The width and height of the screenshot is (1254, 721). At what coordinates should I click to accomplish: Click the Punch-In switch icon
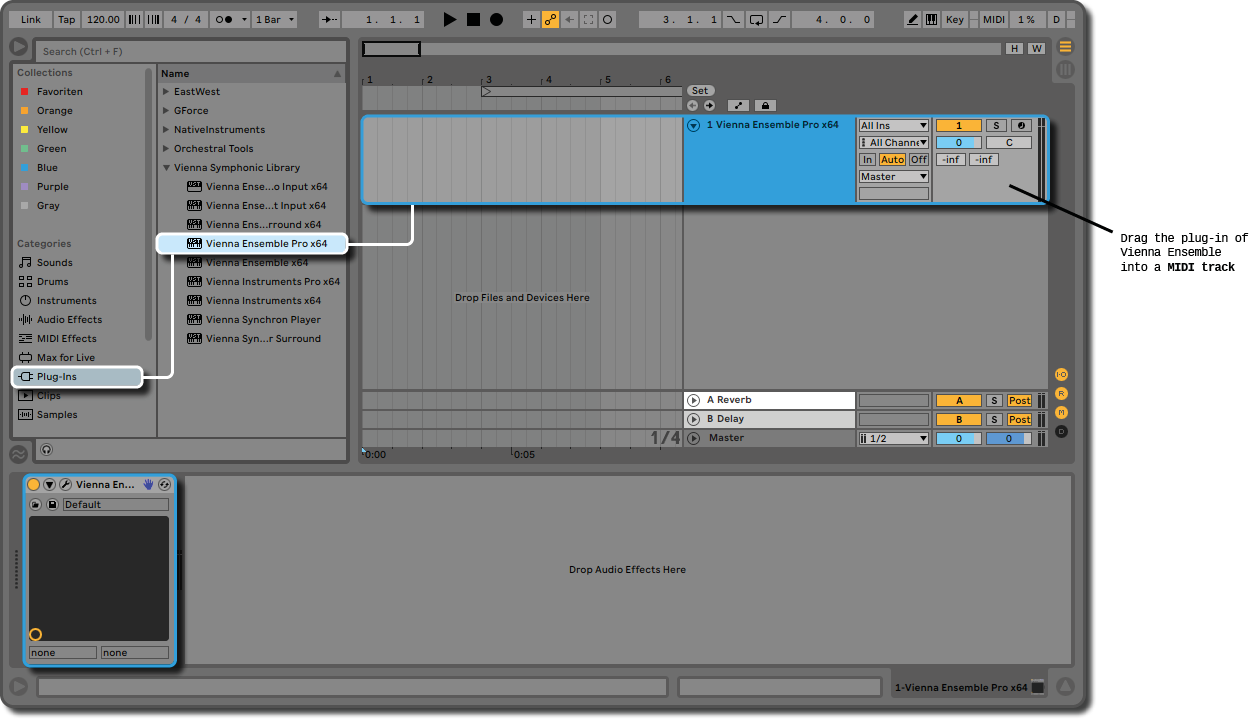pyautogui.click(x=734, y=19)
